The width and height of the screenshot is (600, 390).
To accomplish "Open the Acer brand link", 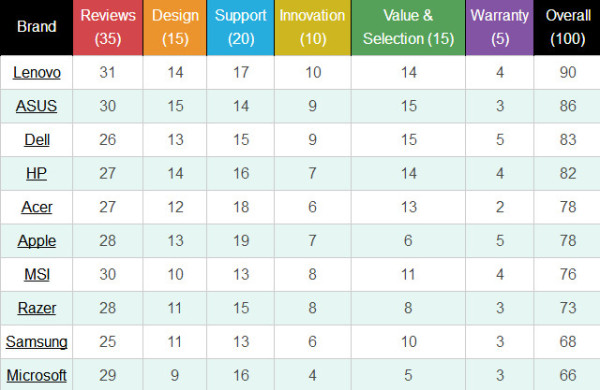I will (37, 207).
